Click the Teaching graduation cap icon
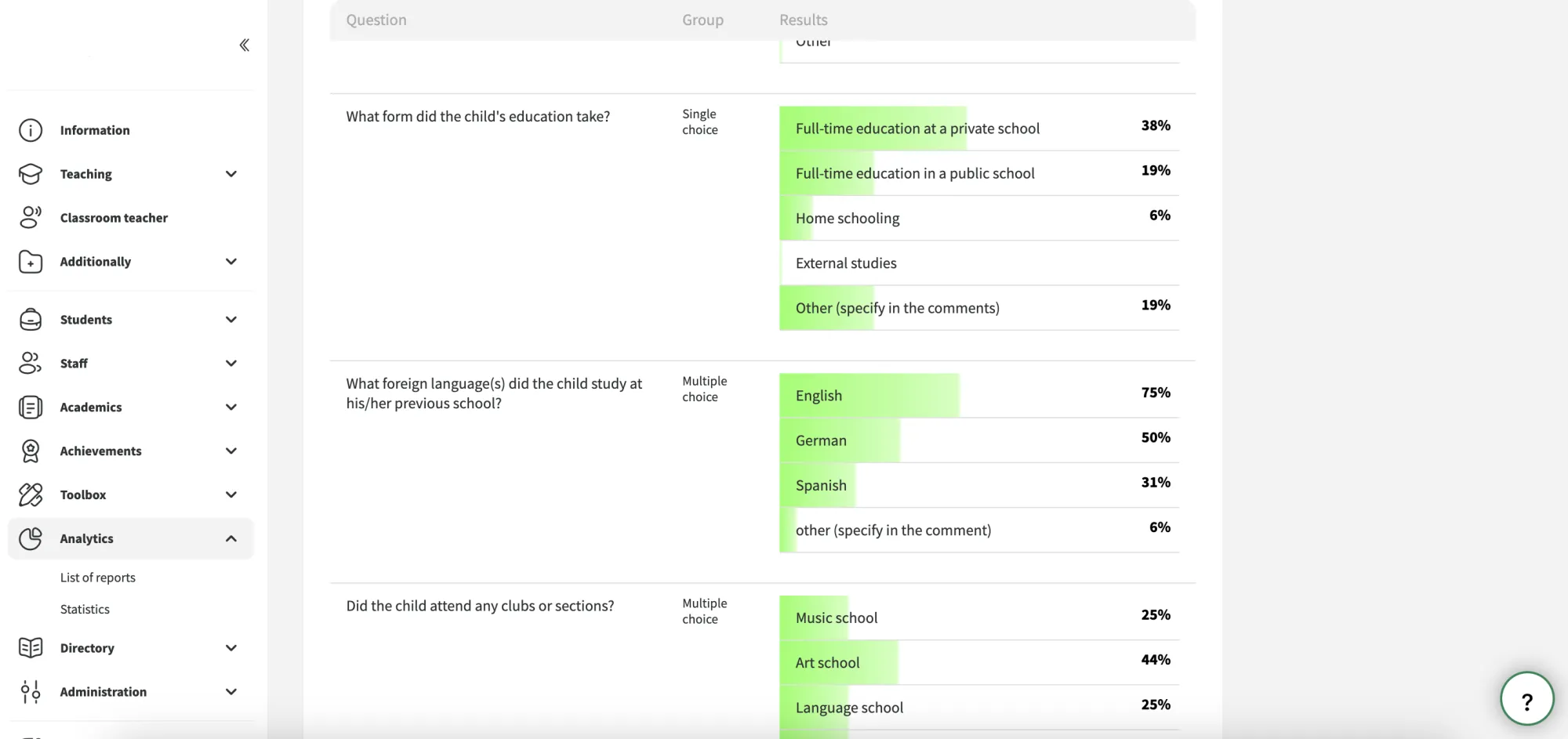Viewport: 1568px width, 739px height. click(31, 174)
